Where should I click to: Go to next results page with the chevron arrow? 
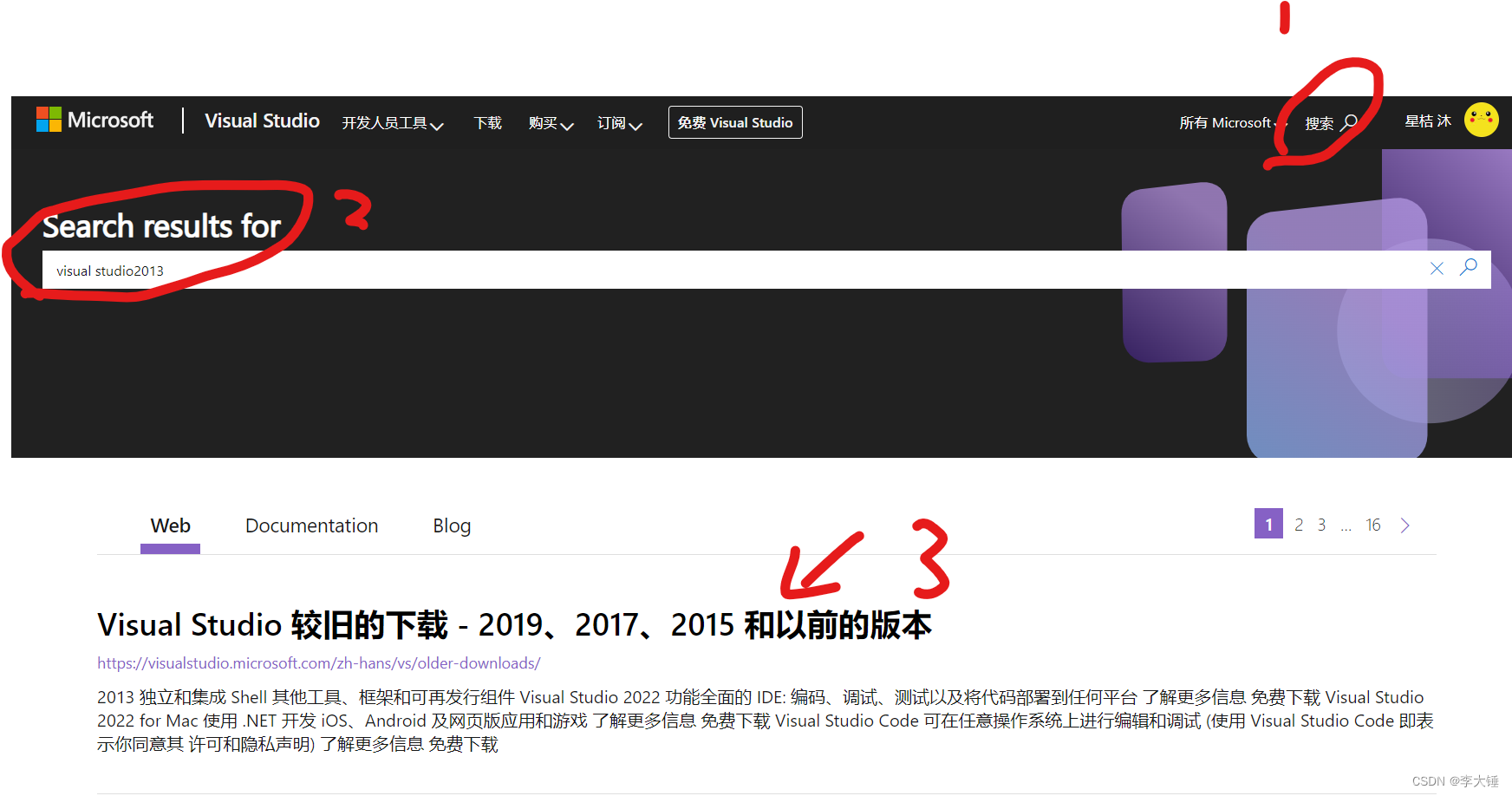1405,525
